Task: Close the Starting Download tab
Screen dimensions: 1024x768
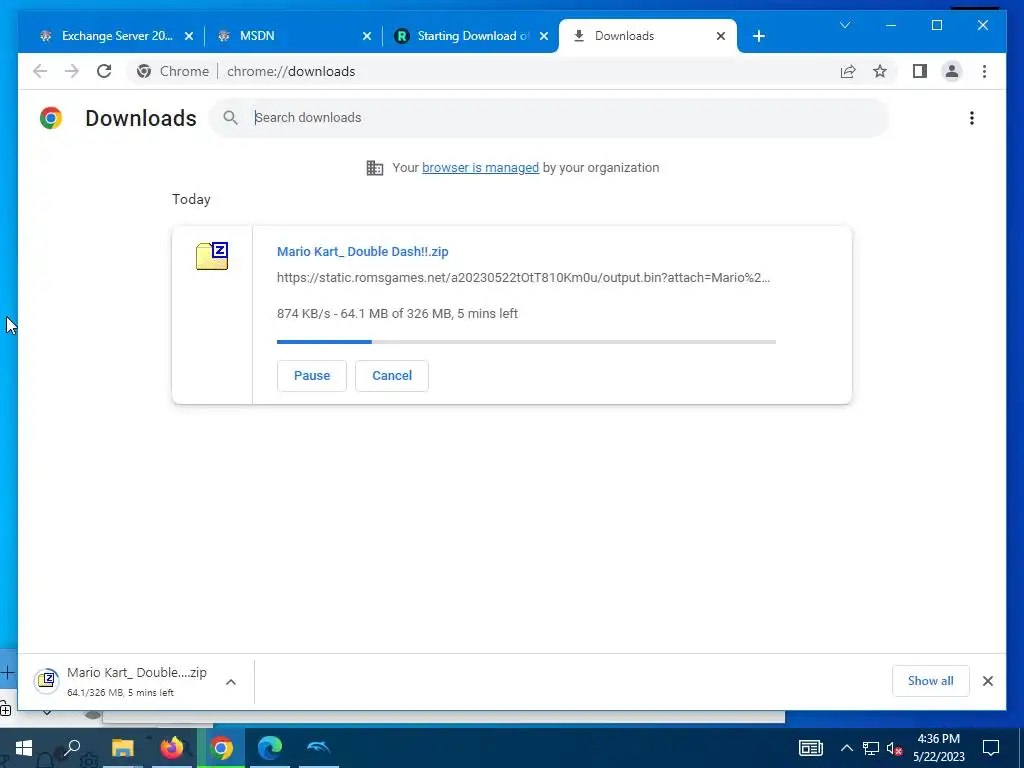Action: click(544, 36)
